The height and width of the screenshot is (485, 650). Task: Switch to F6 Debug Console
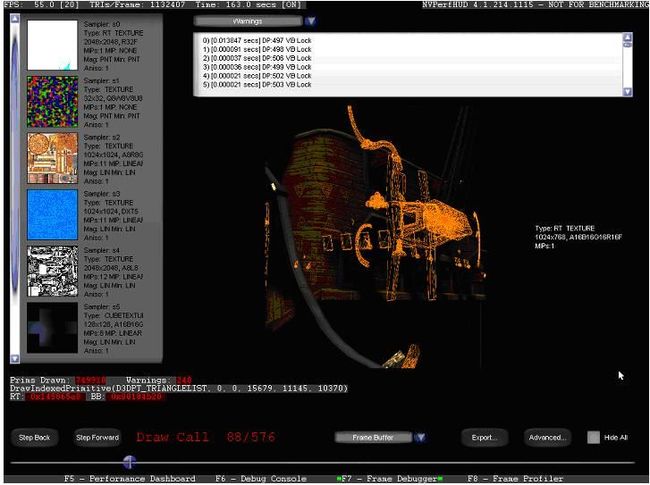coord(261,478)
